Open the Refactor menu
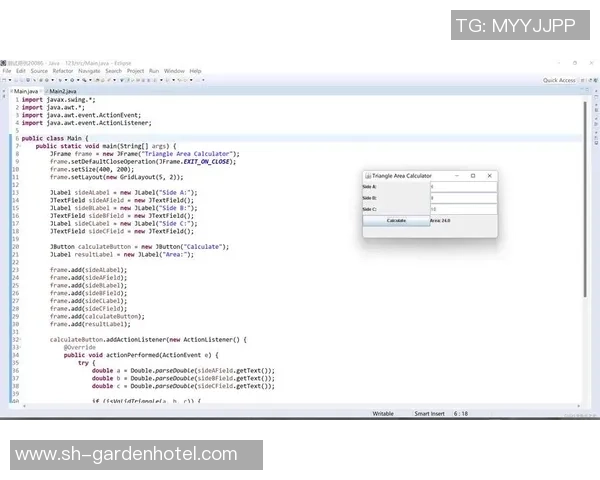600x480 pixels. [x=63, y=71]
